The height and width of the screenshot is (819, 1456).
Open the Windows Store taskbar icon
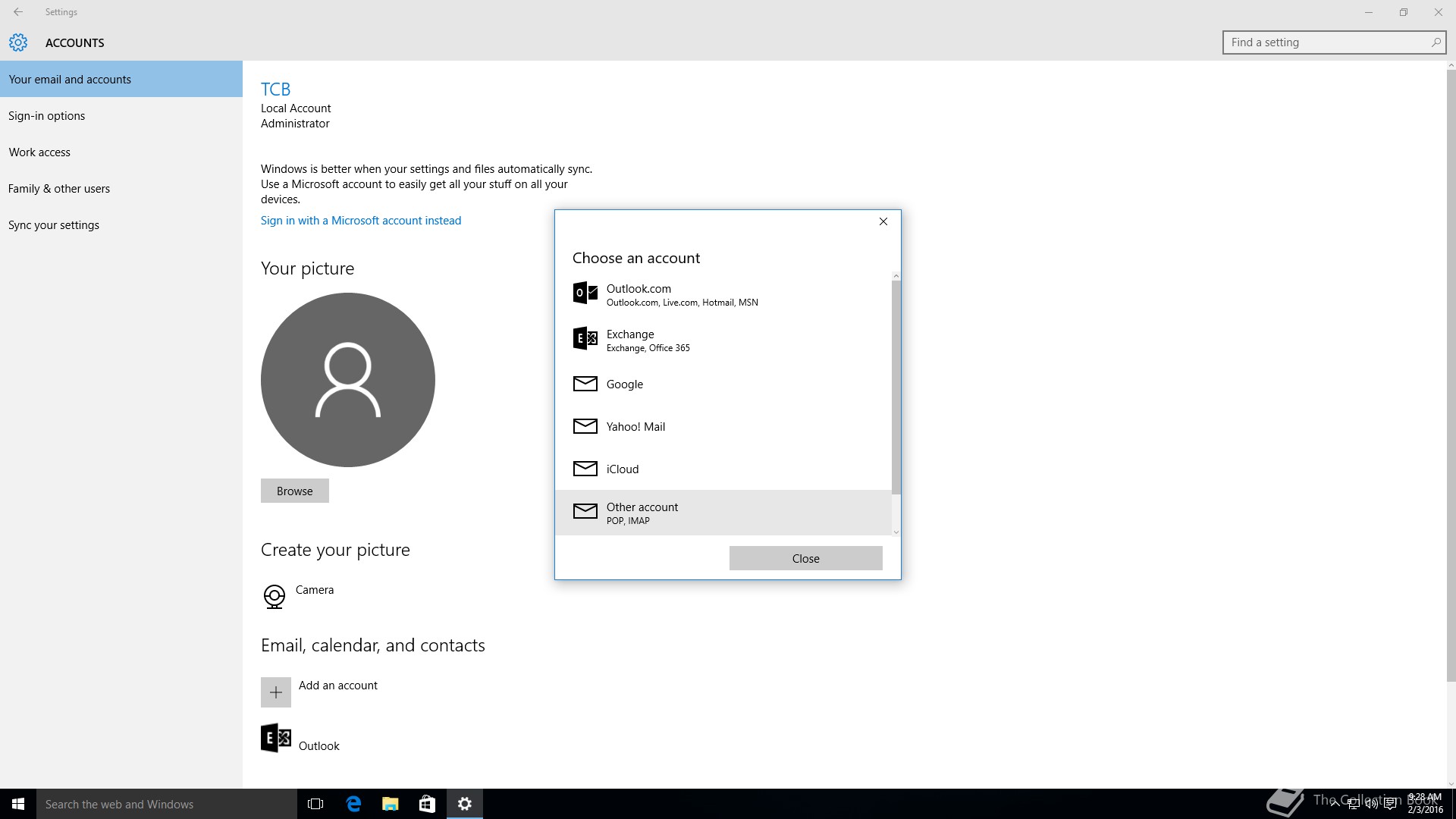tap(427, 804)
